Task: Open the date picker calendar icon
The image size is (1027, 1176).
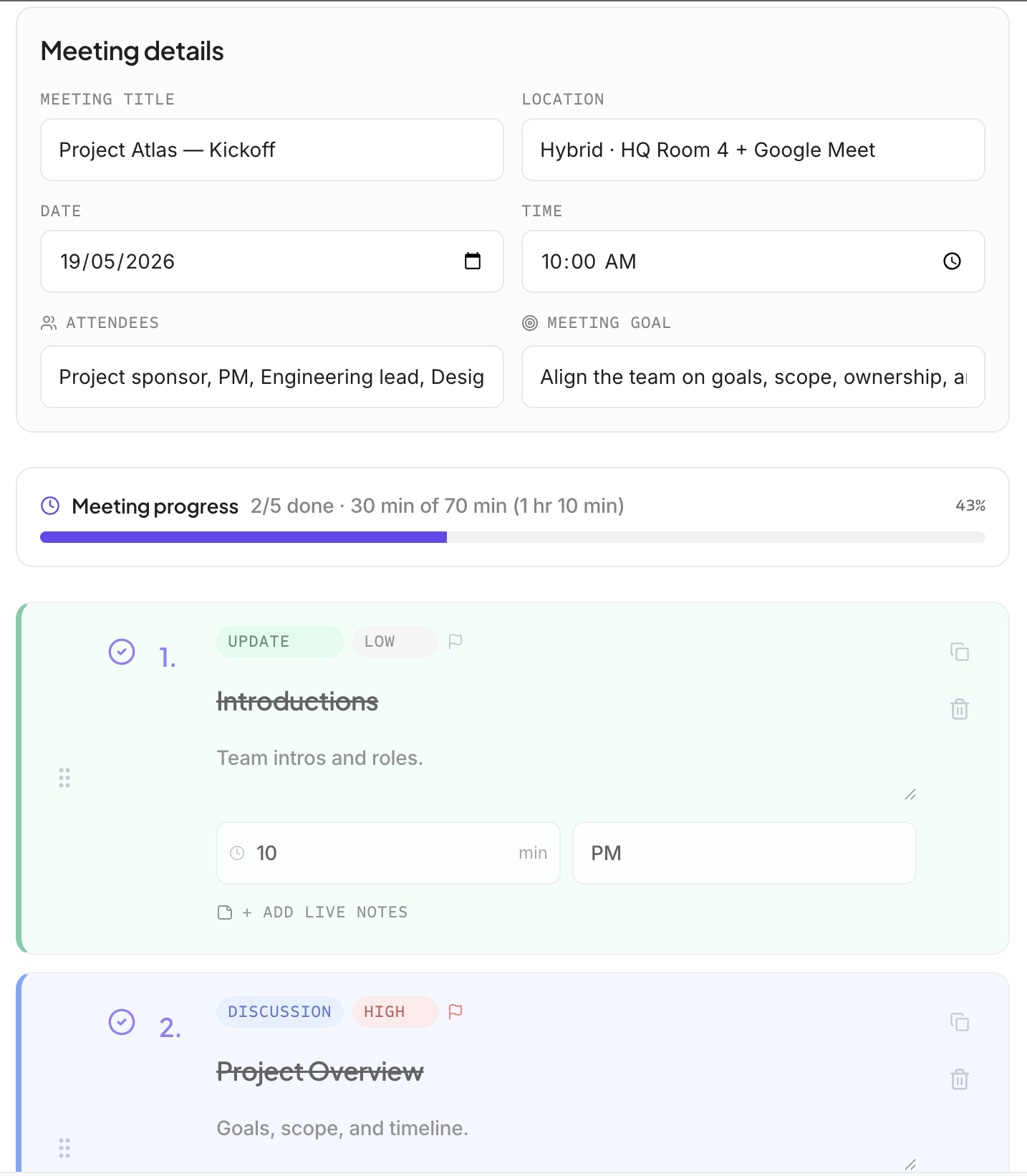Action: pos(473,261)
